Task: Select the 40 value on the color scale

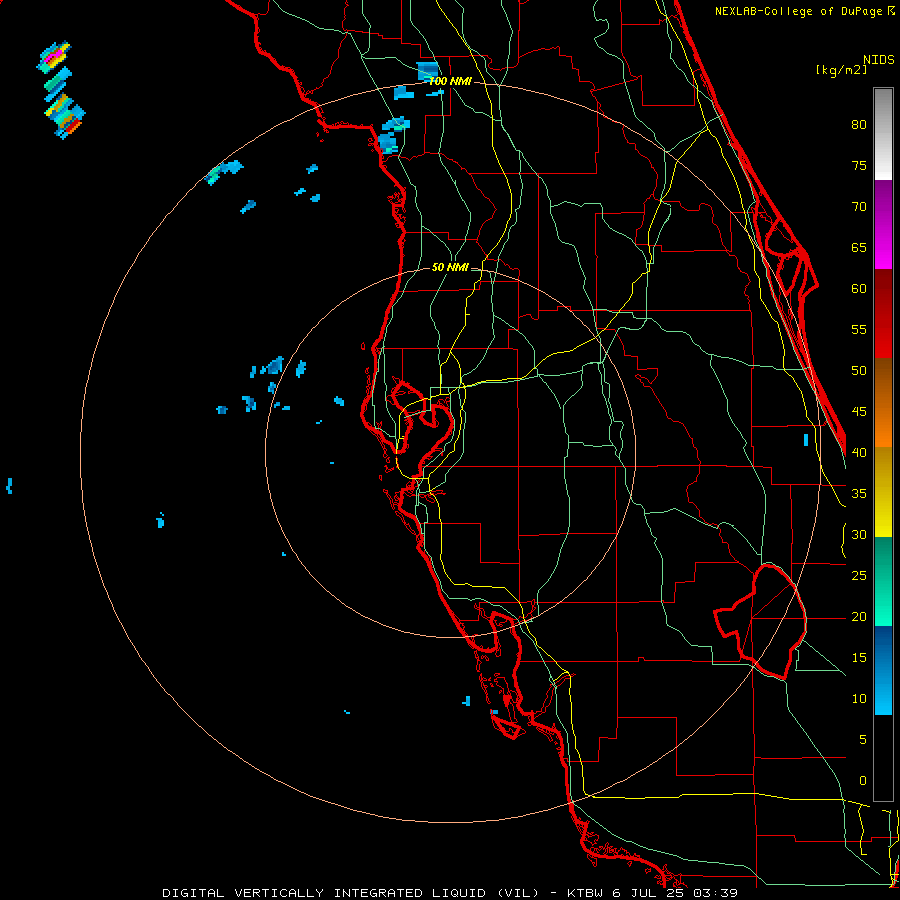Action: (859, 452)
